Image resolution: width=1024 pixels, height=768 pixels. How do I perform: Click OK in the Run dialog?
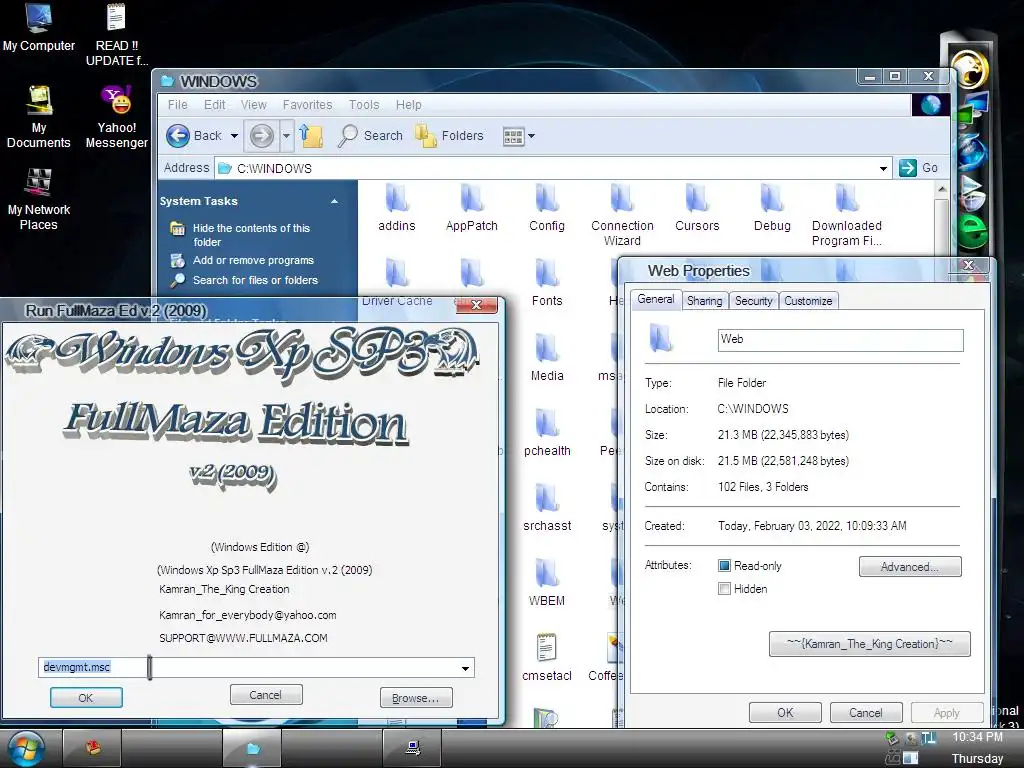[86, 697]
